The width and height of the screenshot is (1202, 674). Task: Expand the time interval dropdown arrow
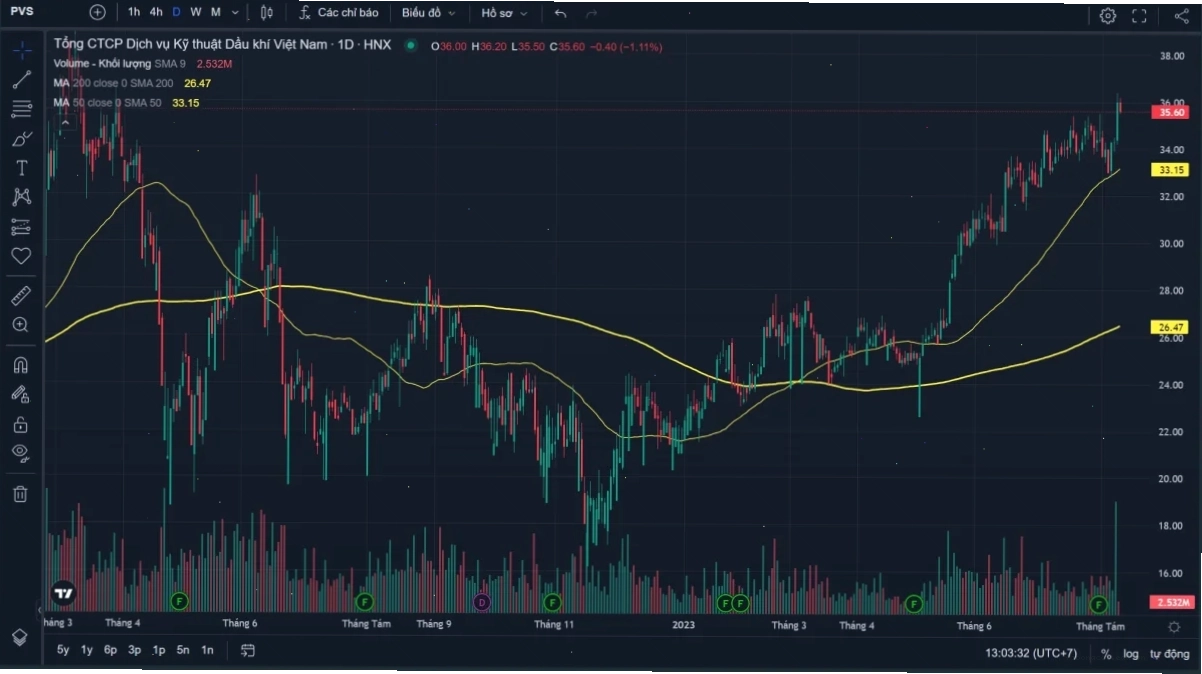tap(235, 13)
